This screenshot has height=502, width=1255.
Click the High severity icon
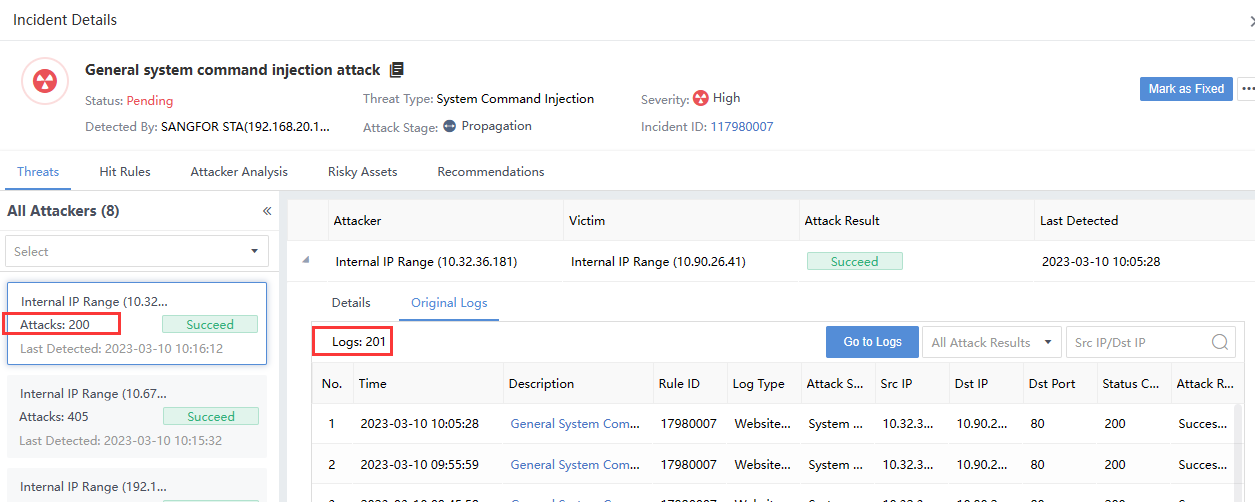700,98
